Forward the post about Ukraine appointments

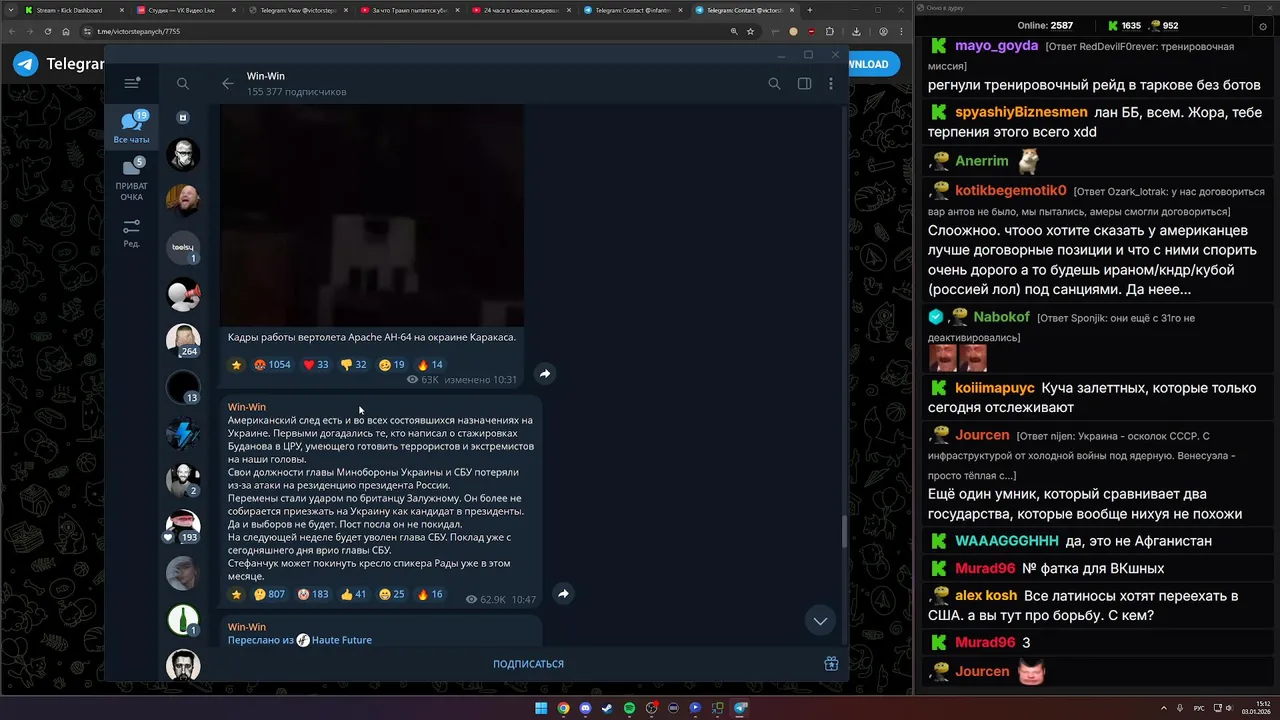pyautogui.click(x=563, y=594)
